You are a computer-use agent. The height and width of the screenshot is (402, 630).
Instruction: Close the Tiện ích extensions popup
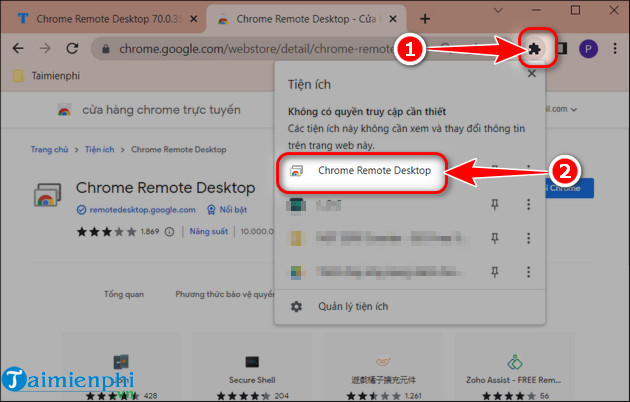click(x=532, y=73)
